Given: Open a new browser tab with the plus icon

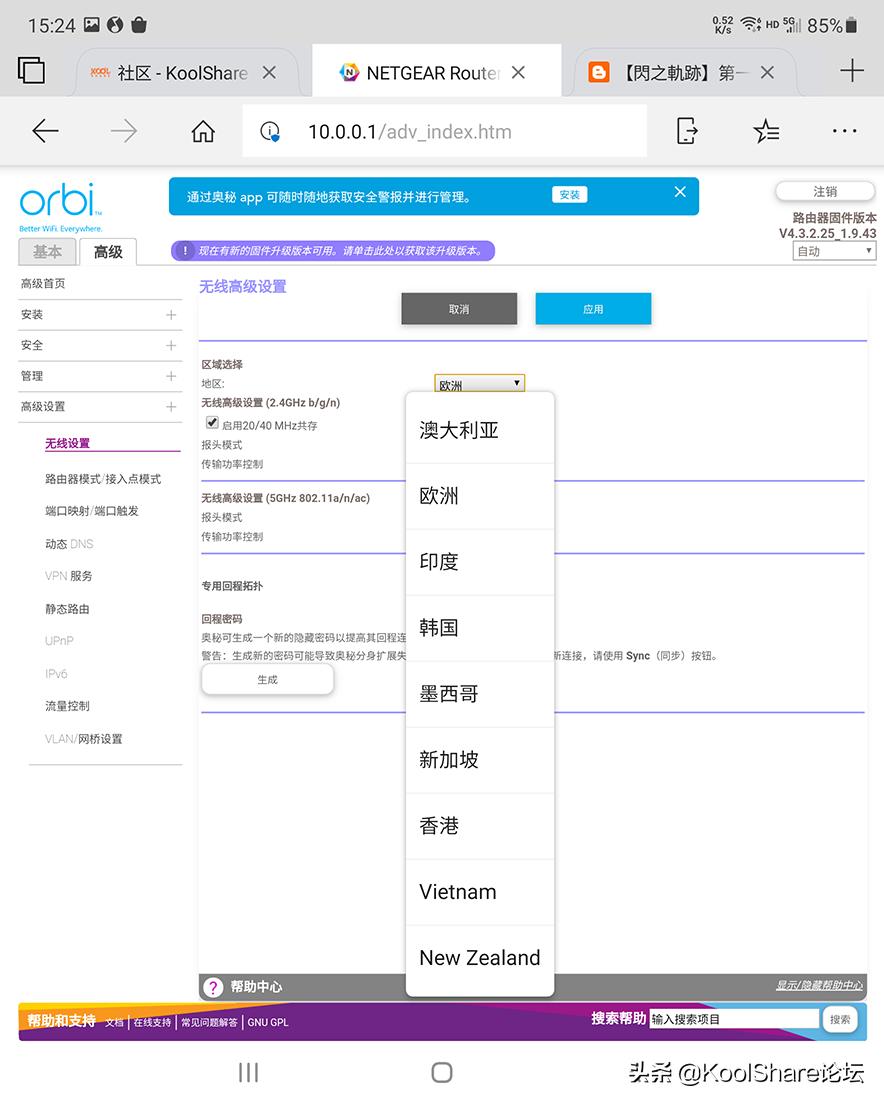Looking at the screenshot, I should (852, 70).
